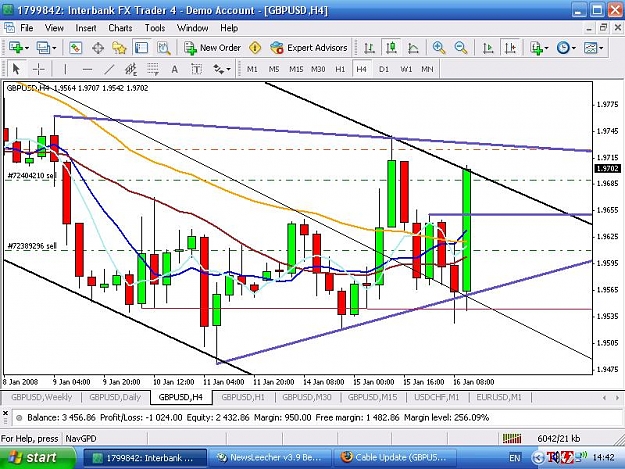Screen dimensions: 625x469
Task: Click the Templates icon
Action: pyautogui.click(x=590, y=48)
